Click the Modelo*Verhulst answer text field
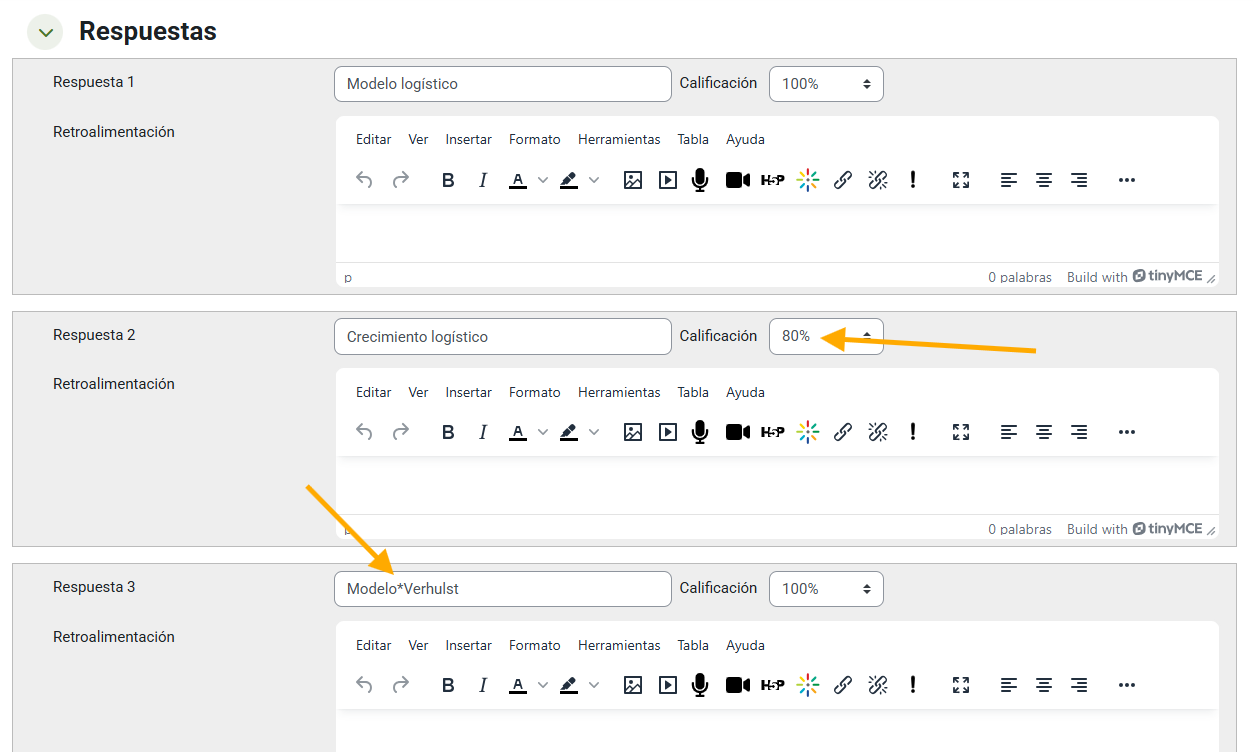The image size is (1253, 752). (x=502, y=589)
